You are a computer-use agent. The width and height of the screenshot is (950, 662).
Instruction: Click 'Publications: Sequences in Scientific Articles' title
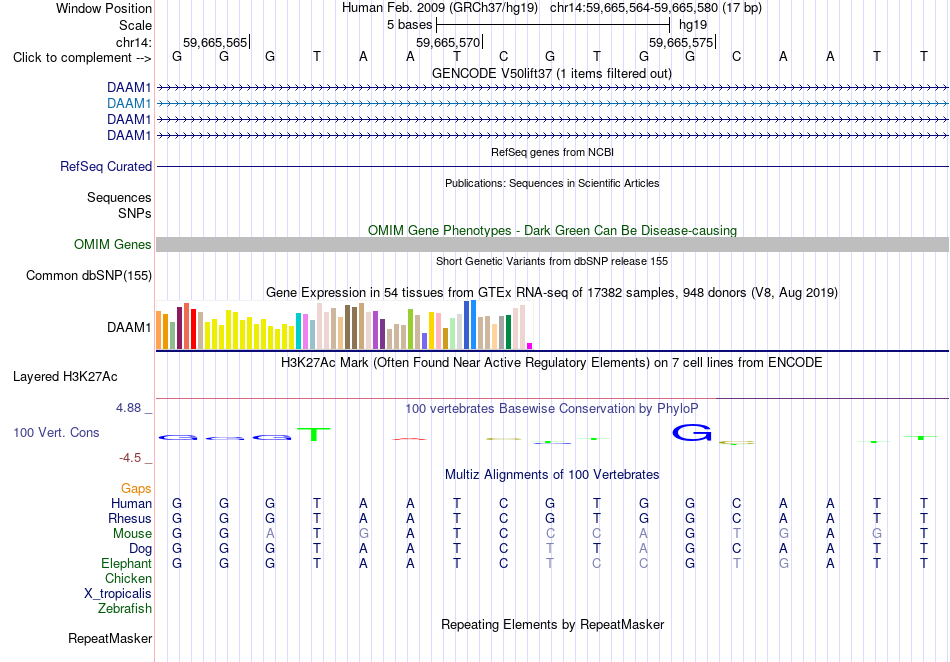point(552,184)
